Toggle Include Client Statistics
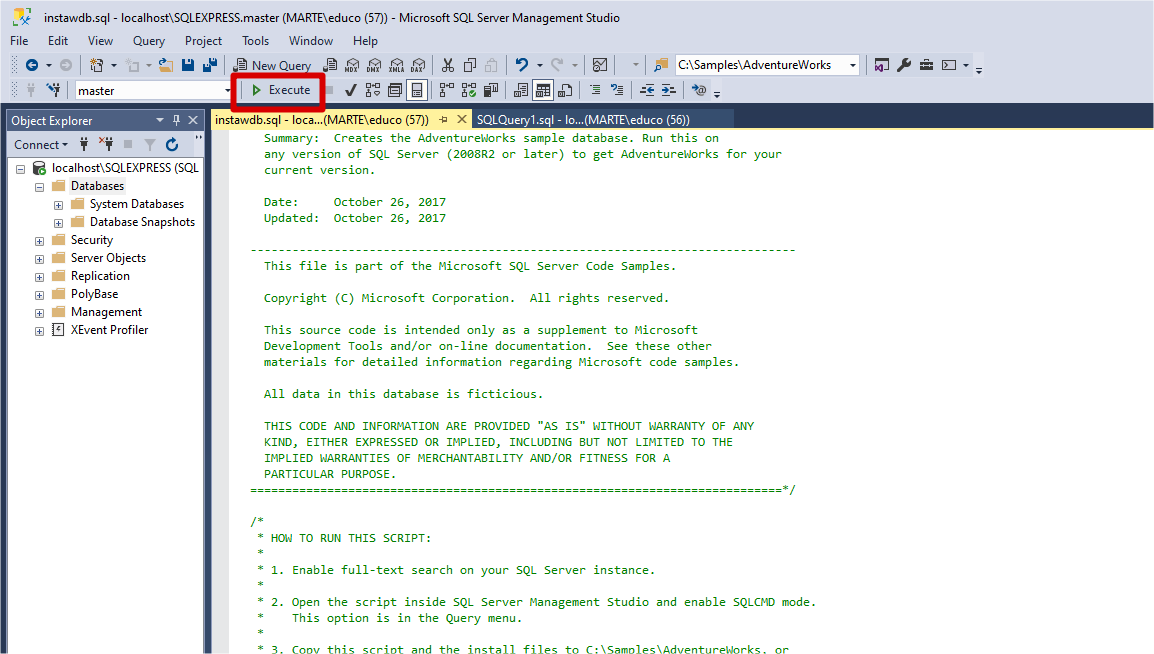 pos(491,90)
